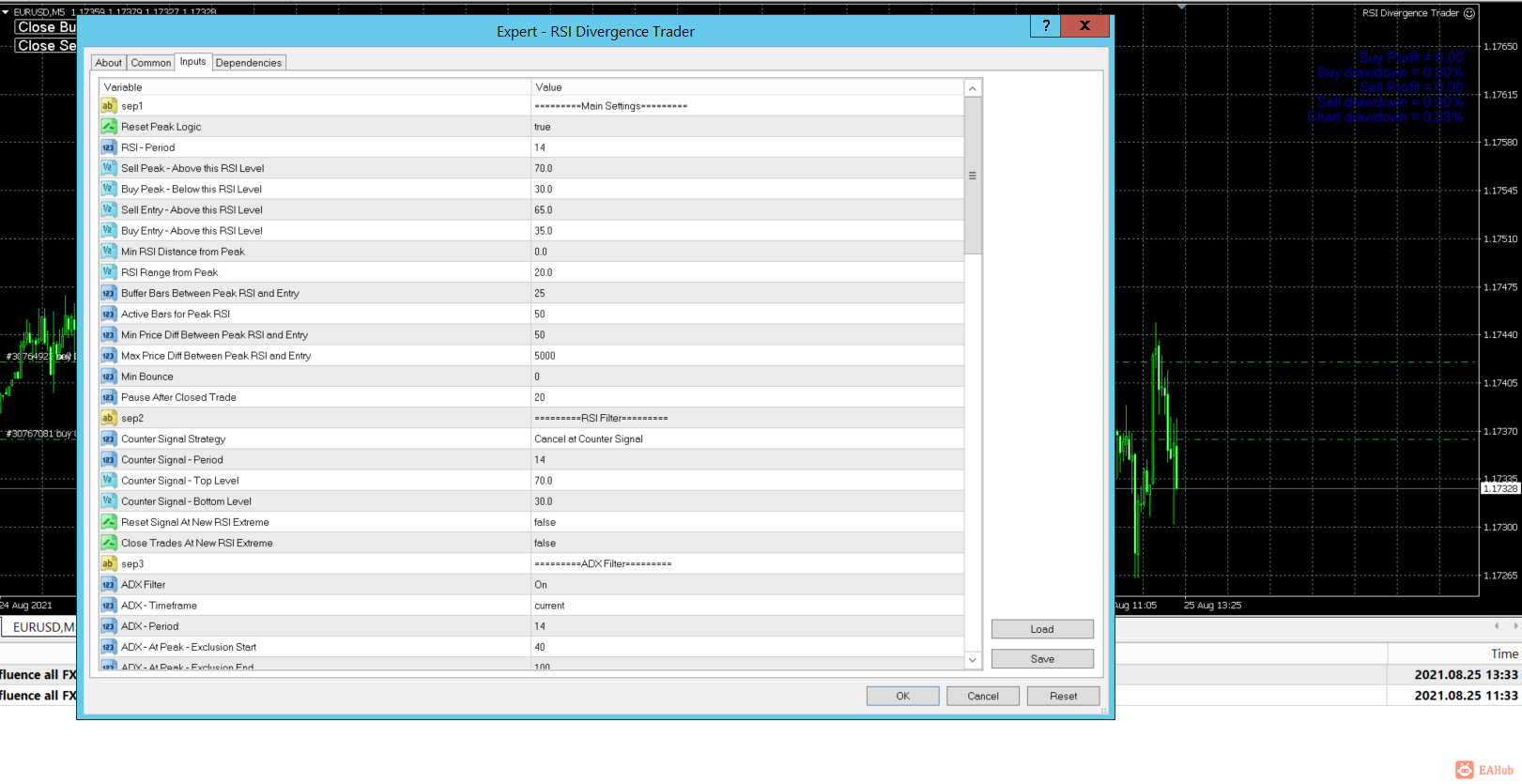
Task: Click the Buy Entry row type icon
Action: [109, 231]
